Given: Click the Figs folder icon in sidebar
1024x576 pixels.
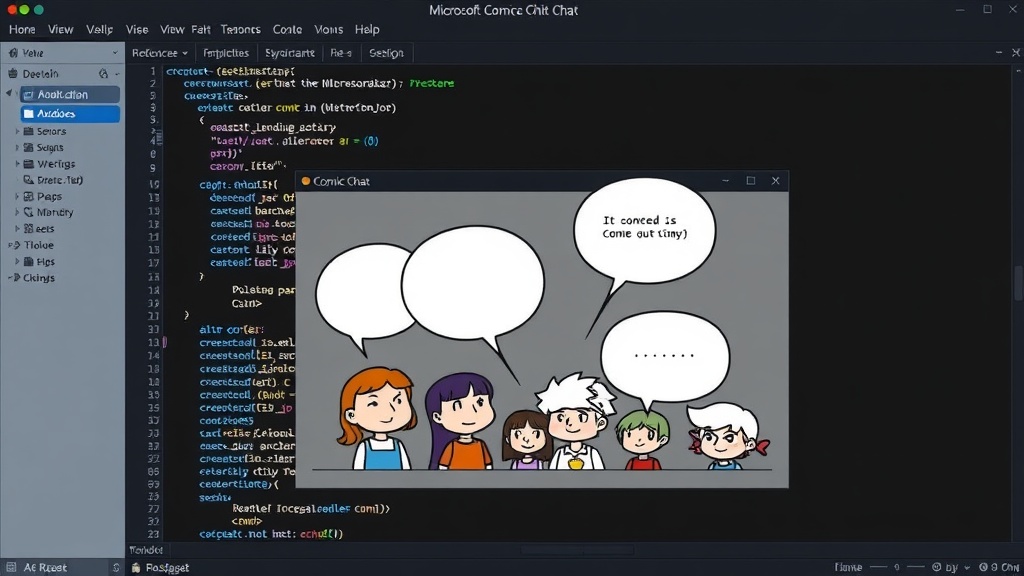Looking at the screenshot, I should (28, 262).
